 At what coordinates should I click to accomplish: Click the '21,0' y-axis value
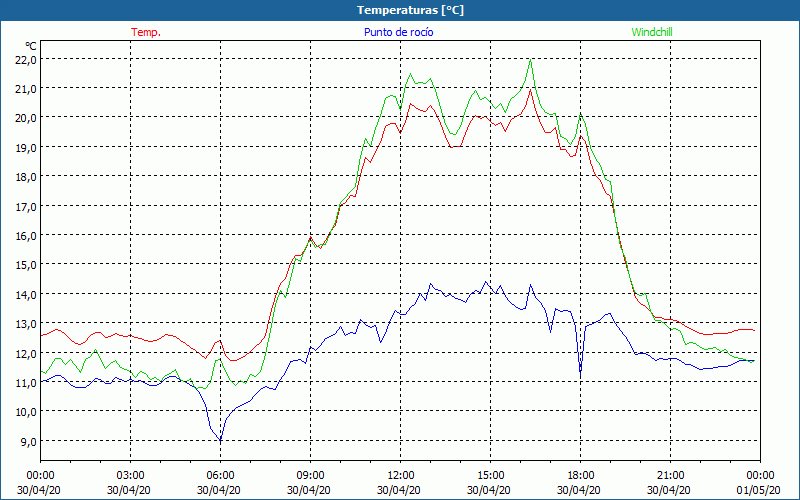click(27, 89)
